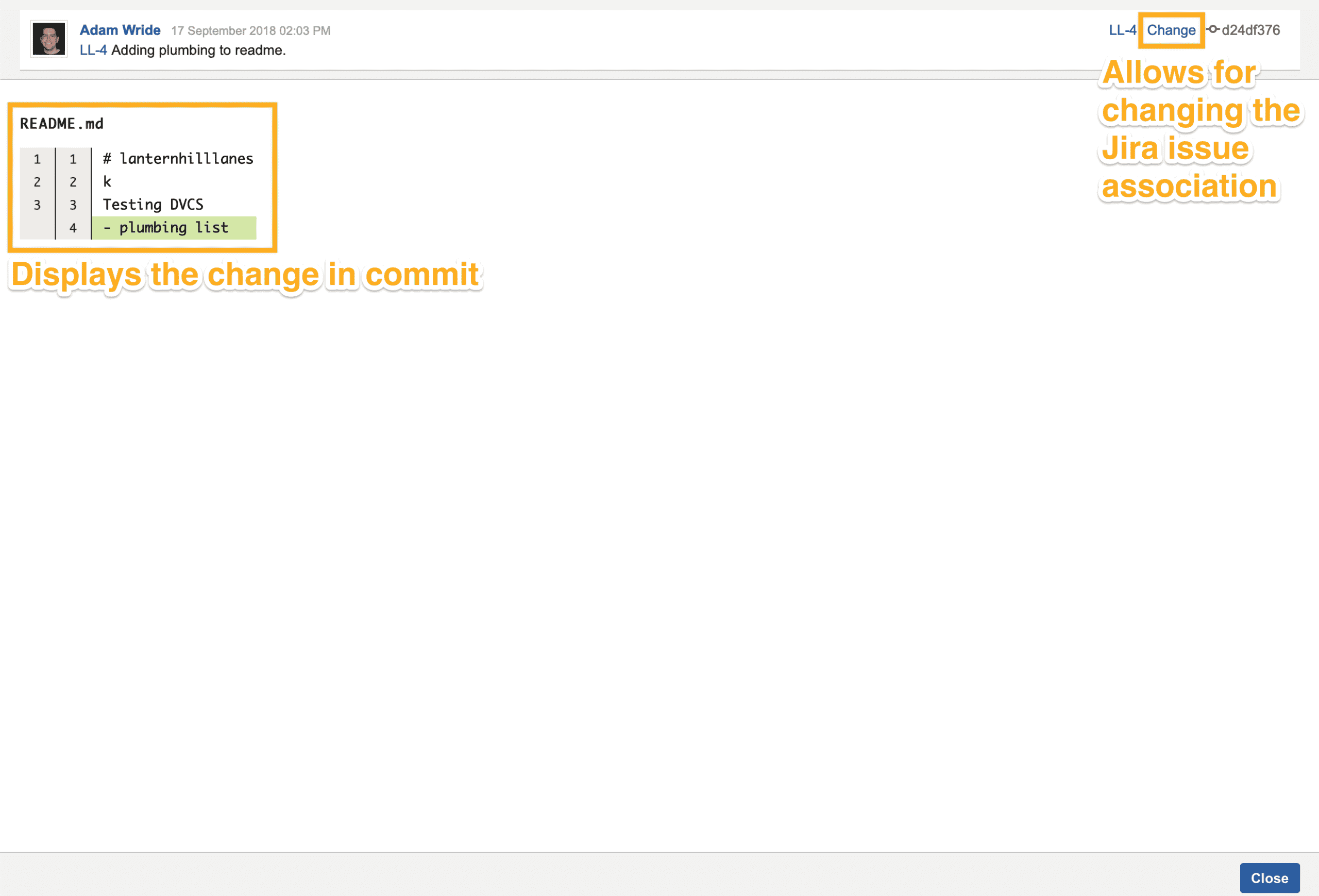1319x896 pixels.
Task: Click the commit hash d24df376
Action: 1250,30
